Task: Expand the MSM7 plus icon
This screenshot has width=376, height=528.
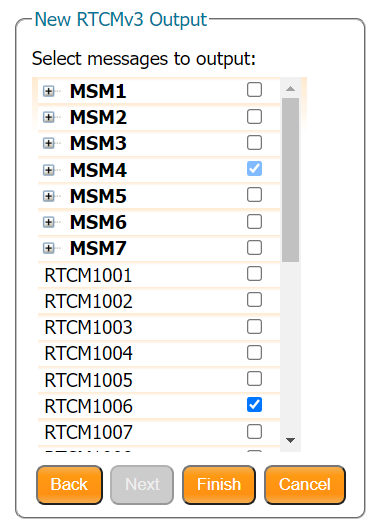Action: click(x=48, y=249)
